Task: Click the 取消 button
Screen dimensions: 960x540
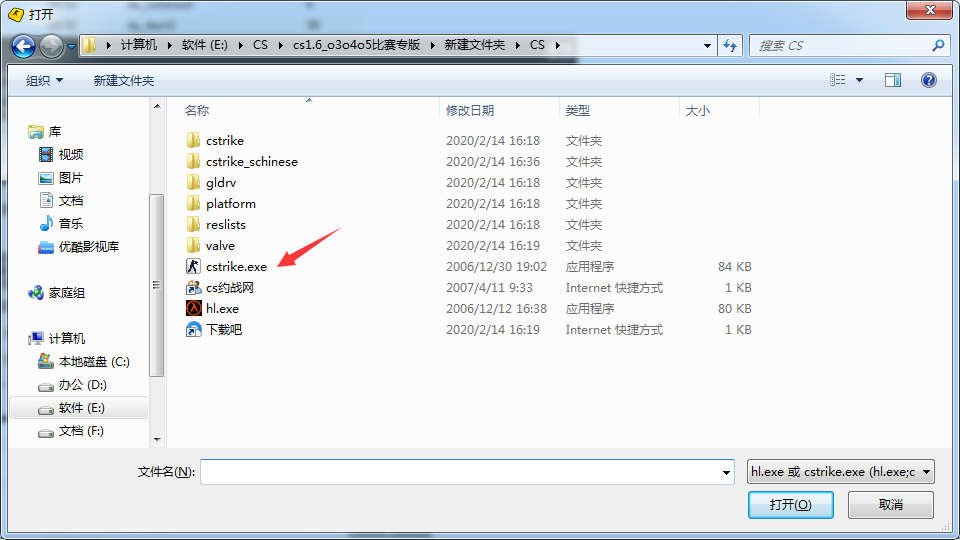Action: click(x=890, y=504)
